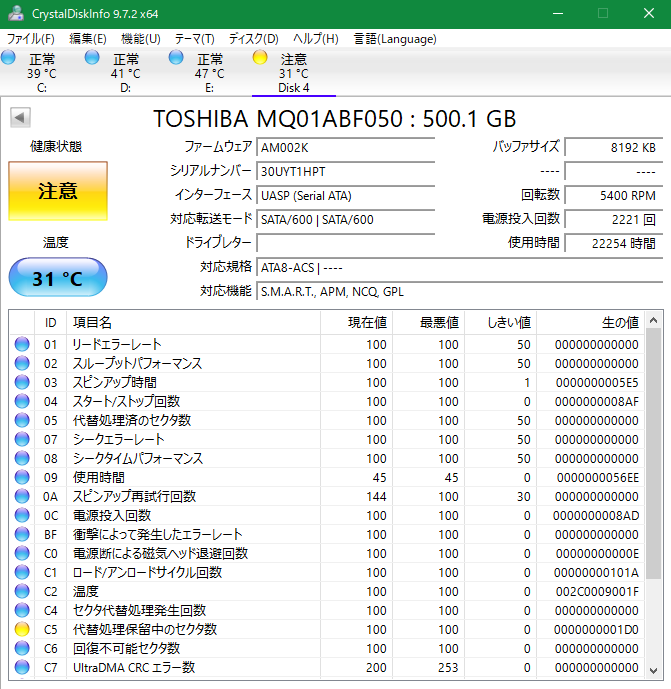Click the previous disk arrow button
The height and width of the screenshot is (689, 671).
click(20, 117)
